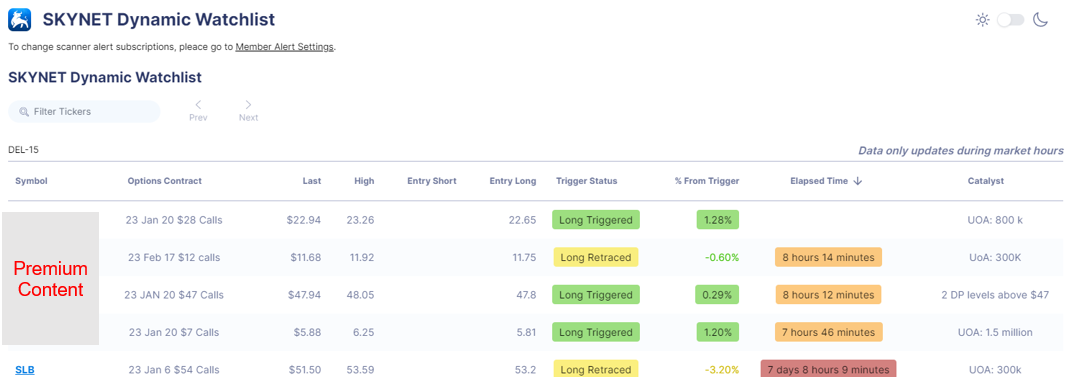Click the Elapsed Time sort arrow
The width and height of the screenshot is (1078, 377).
click(857, 181)
